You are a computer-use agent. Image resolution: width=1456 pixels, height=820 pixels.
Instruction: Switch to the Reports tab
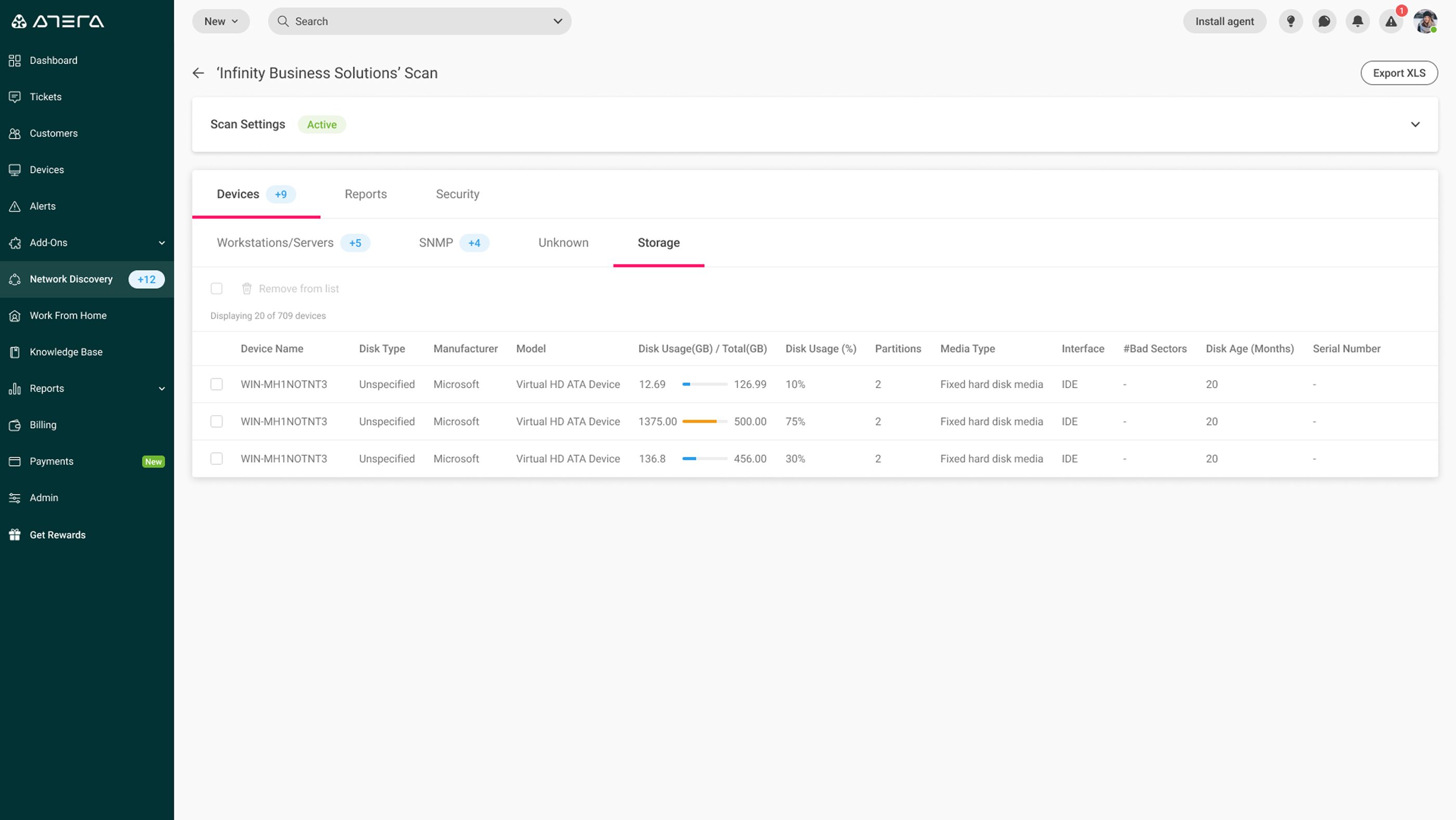coord(366,194)
